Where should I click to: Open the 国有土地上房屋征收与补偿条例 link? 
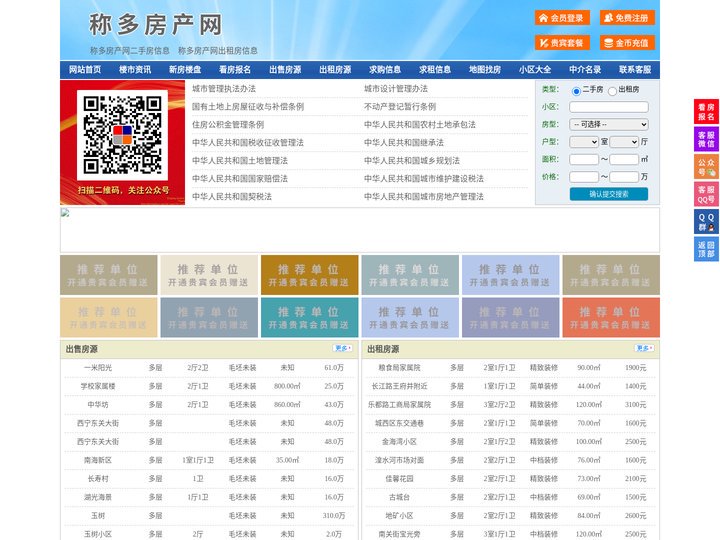[x=248, y=107]
